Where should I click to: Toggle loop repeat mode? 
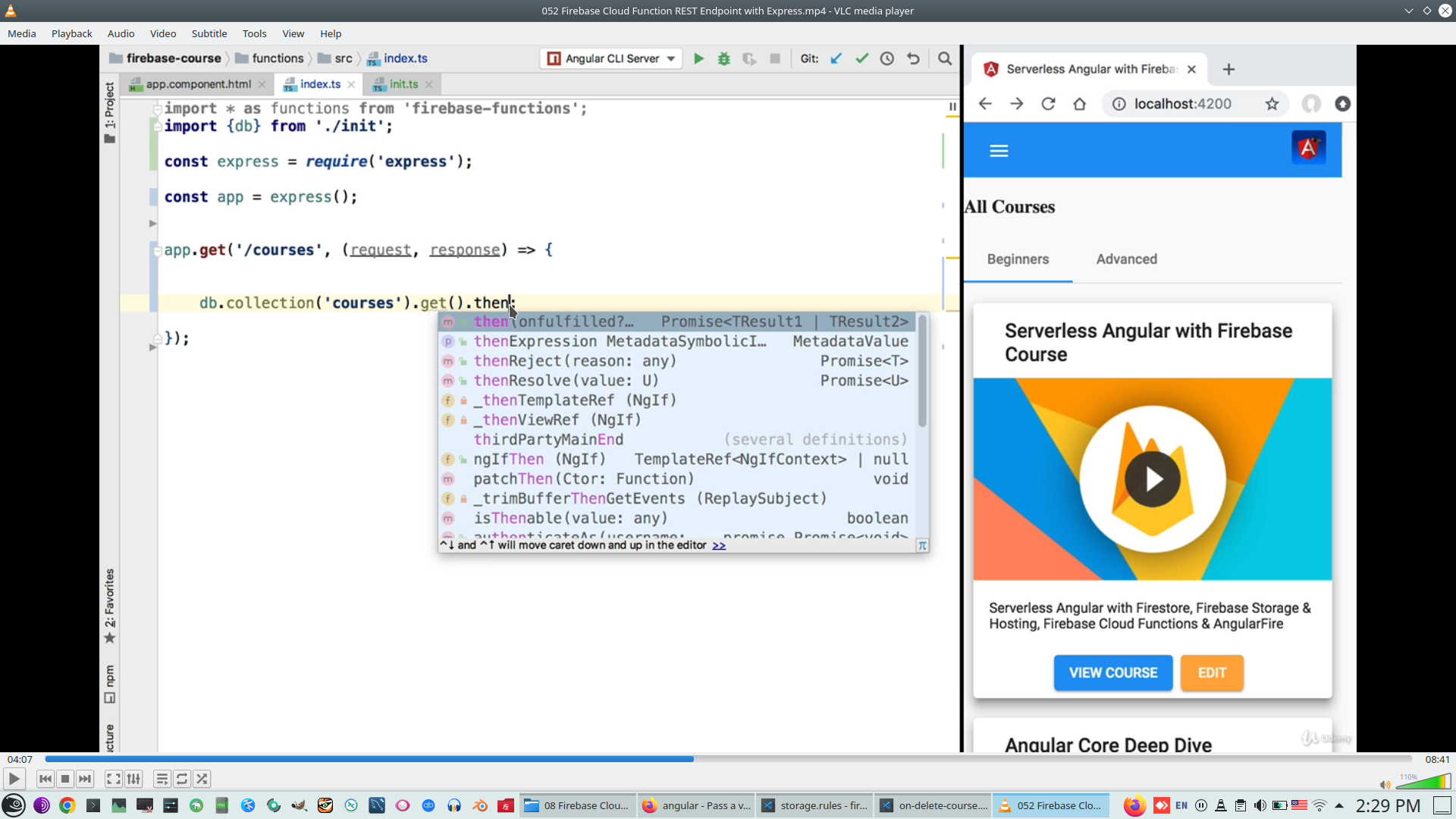point(182,779)
